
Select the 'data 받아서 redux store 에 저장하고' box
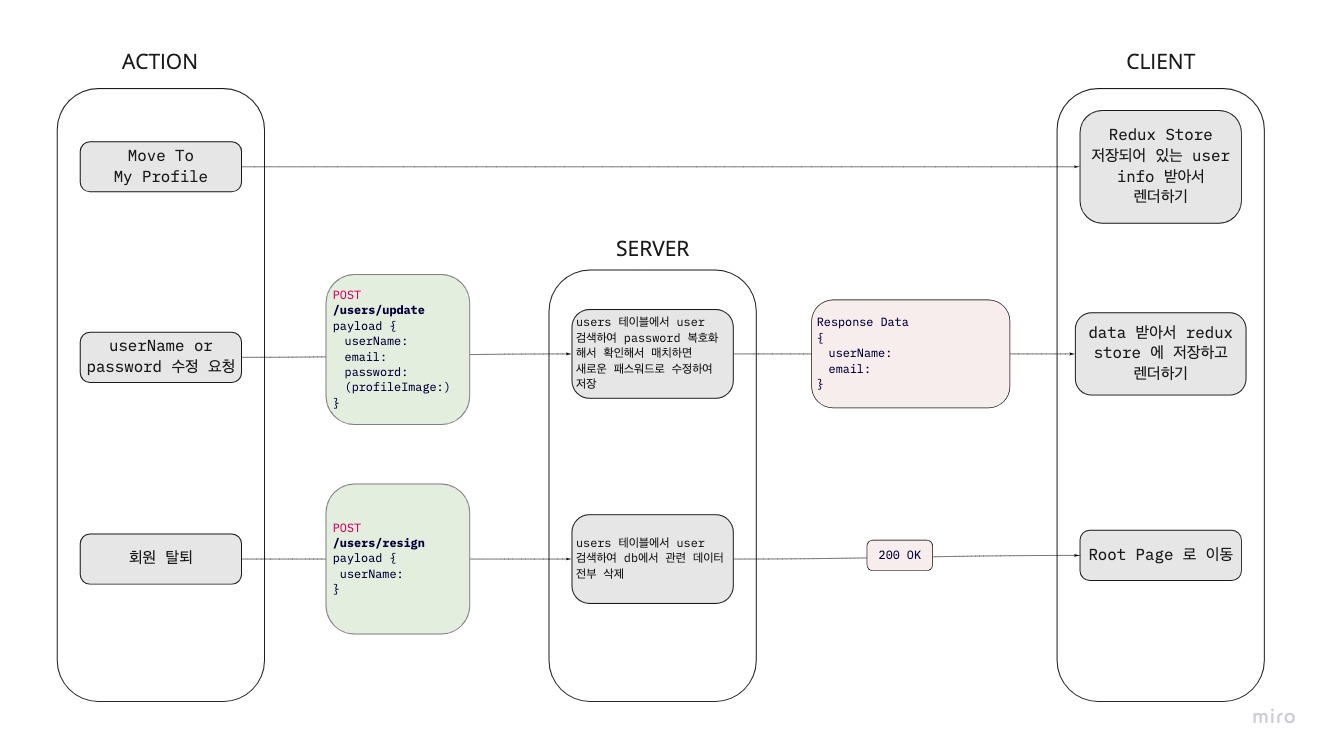point(1160,354)
